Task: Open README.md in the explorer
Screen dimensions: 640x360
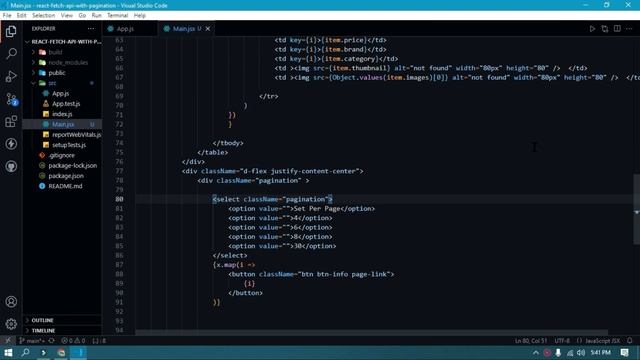Action: (x=65, y=186)
